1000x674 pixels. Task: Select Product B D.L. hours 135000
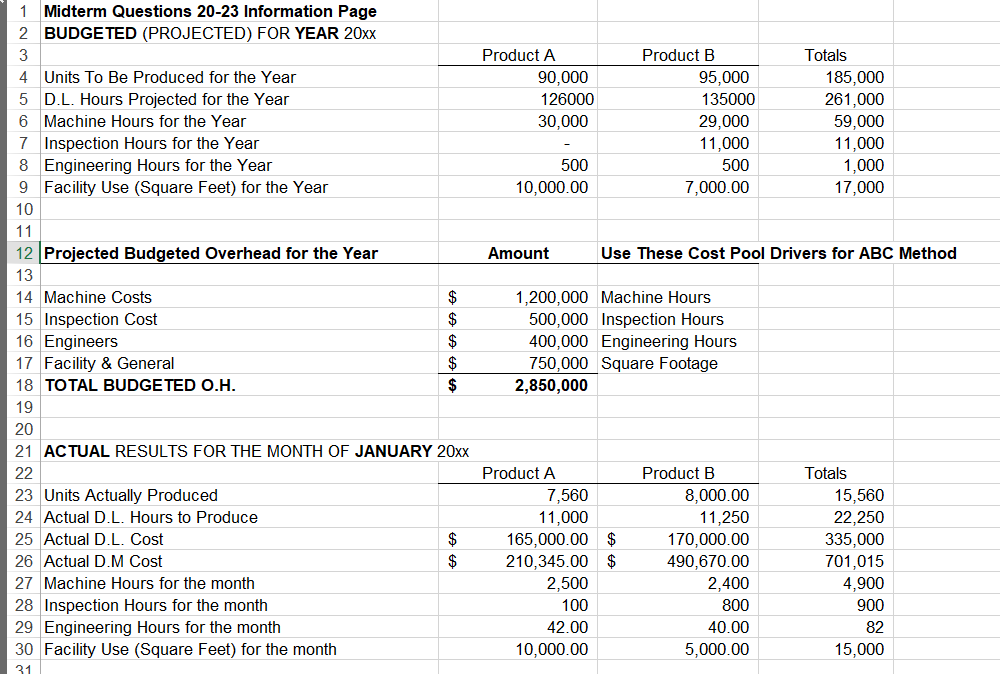tap(728, 99)
